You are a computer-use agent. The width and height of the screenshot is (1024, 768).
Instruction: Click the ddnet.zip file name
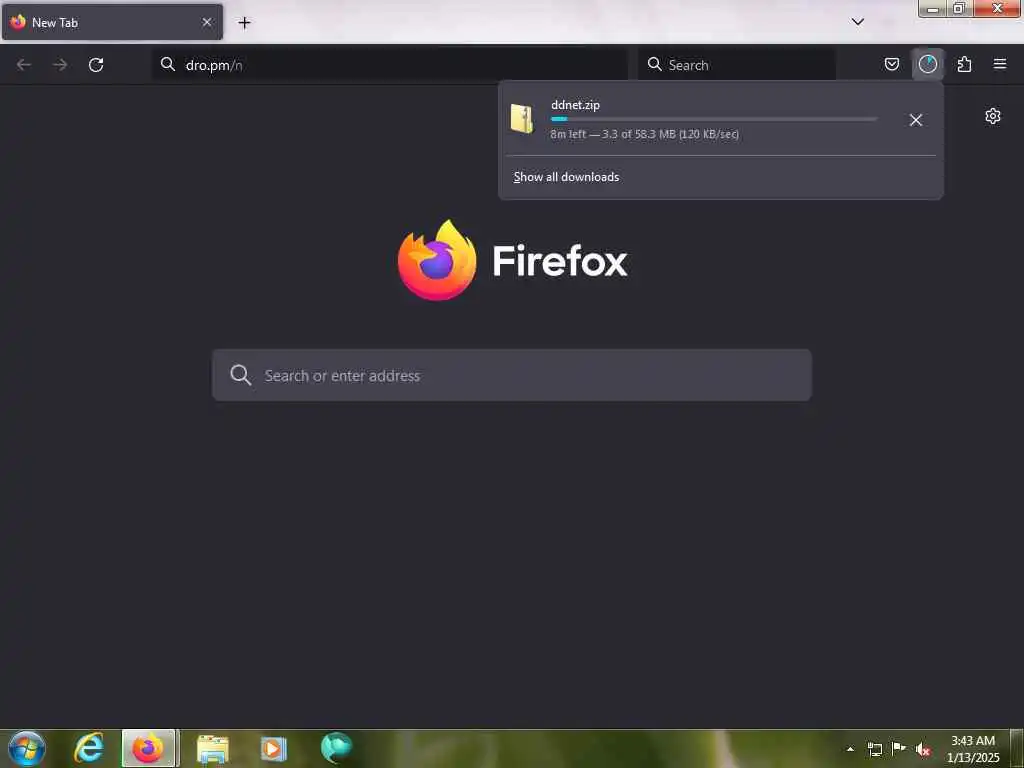click(x=575, y=104)
